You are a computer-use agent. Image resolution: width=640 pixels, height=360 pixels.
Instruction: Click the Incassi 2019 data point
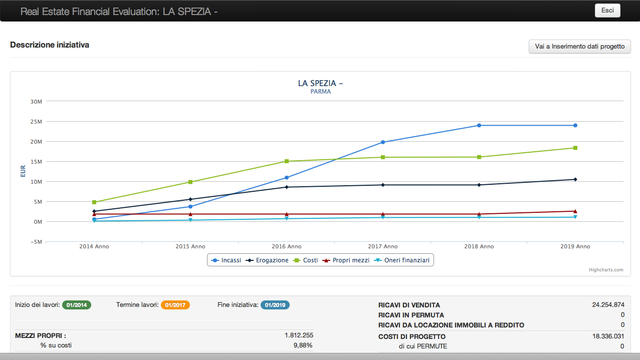tap(575, 125)
